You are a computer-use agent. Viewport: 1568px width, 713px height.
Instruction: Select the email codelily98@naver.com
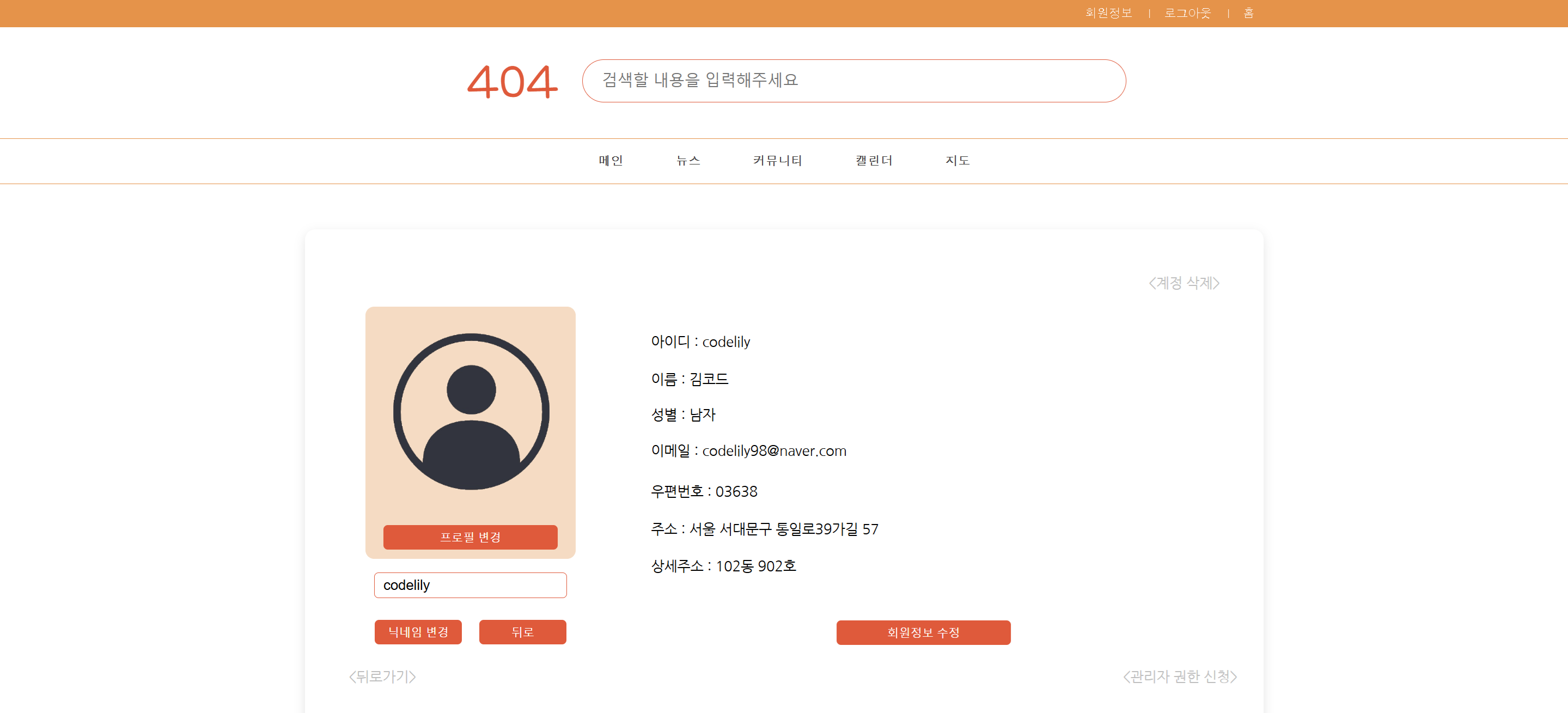tap(774, 450)
